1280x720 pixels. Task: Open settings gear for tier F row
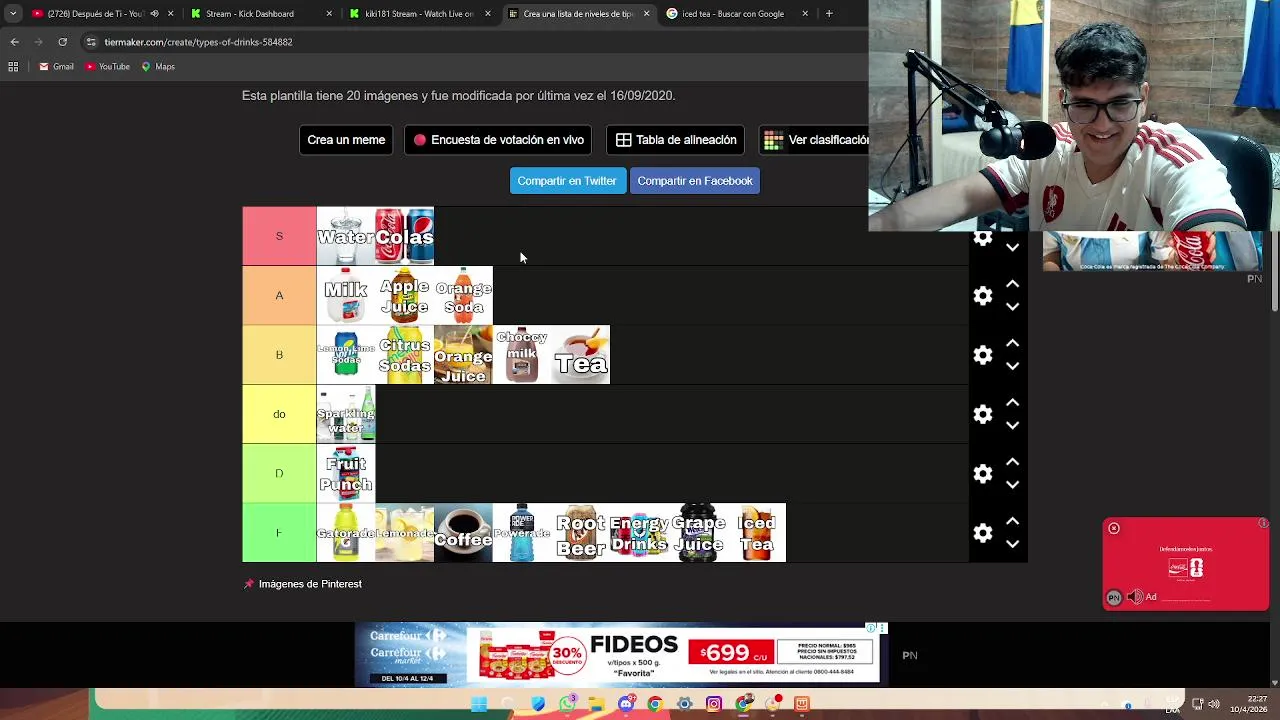[x=983, y=533]
